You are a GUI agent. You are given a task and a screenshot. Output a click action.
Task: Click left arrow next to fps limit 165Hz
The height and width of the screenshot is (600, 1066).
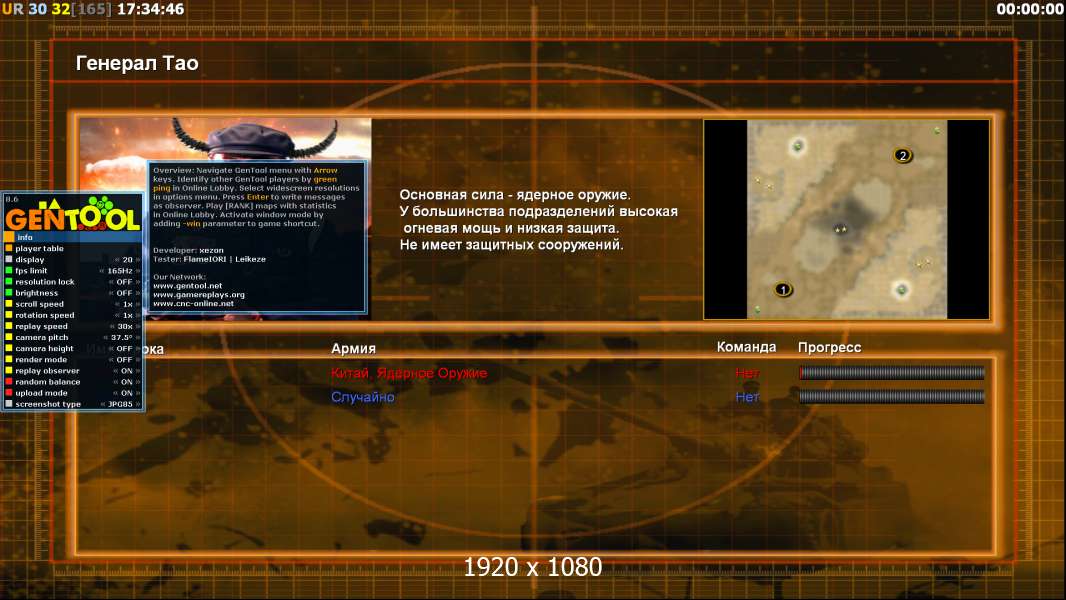(x=102, y=270)
